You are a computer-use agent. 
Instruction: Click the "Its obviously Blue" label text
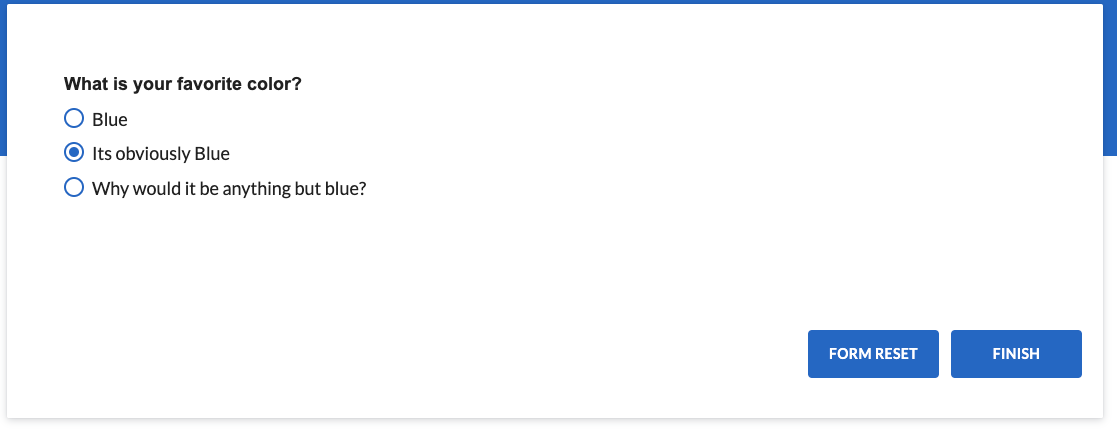(161, 154)
